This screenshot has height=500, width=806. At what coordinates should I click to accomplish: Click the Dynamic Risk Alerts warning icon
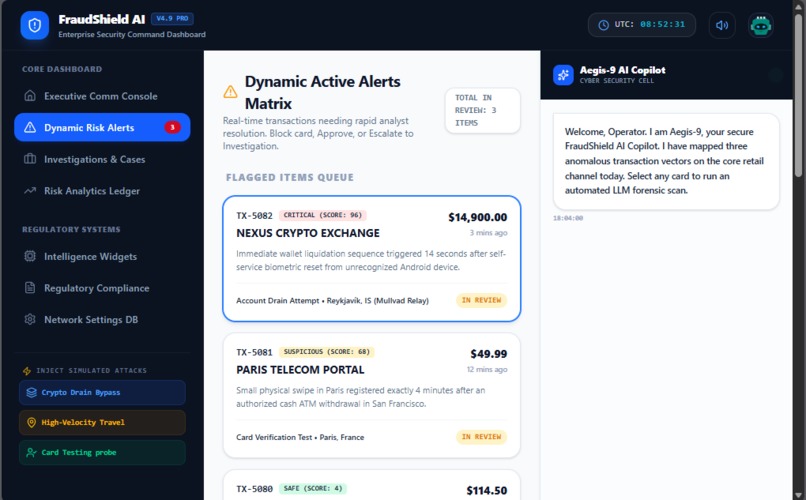pos(30,127)
